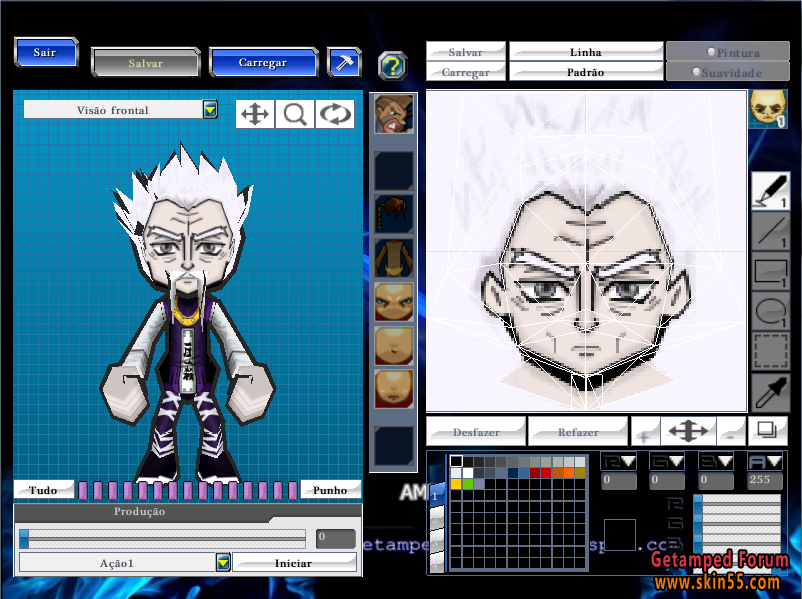Select the ellipse shape tool
Viewport: 802px width, 599px height.
(x=770, y=312)
